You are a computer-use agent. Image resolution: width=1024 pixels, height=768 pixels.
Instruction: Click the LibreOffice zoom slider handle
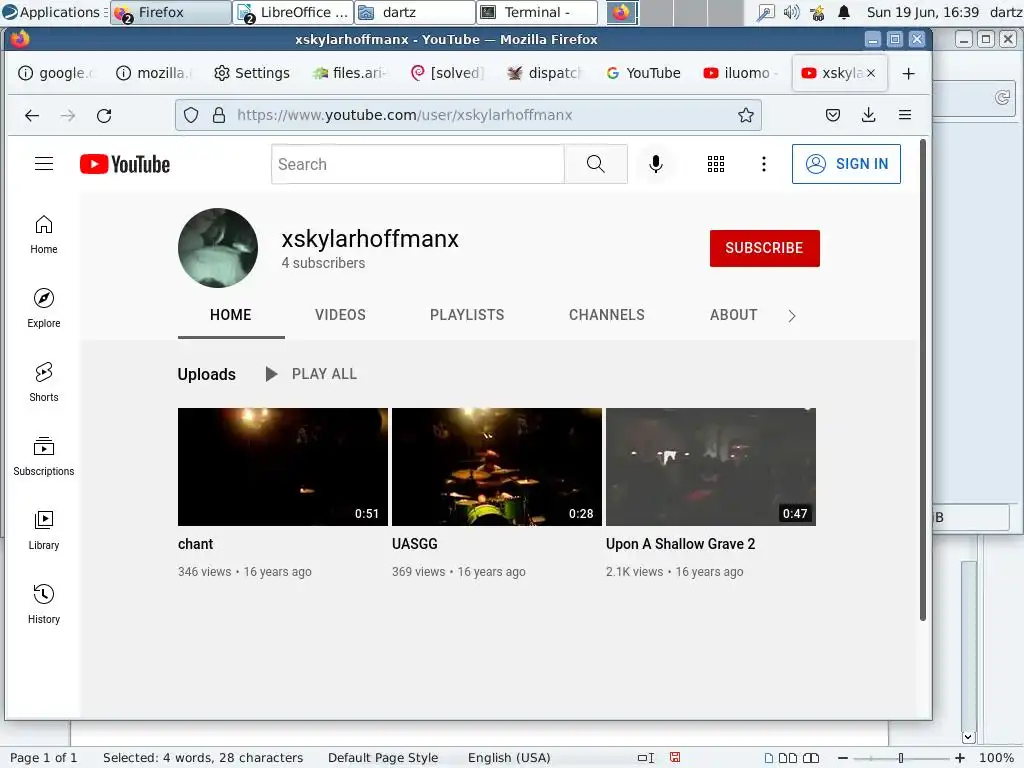pos(901,758)
